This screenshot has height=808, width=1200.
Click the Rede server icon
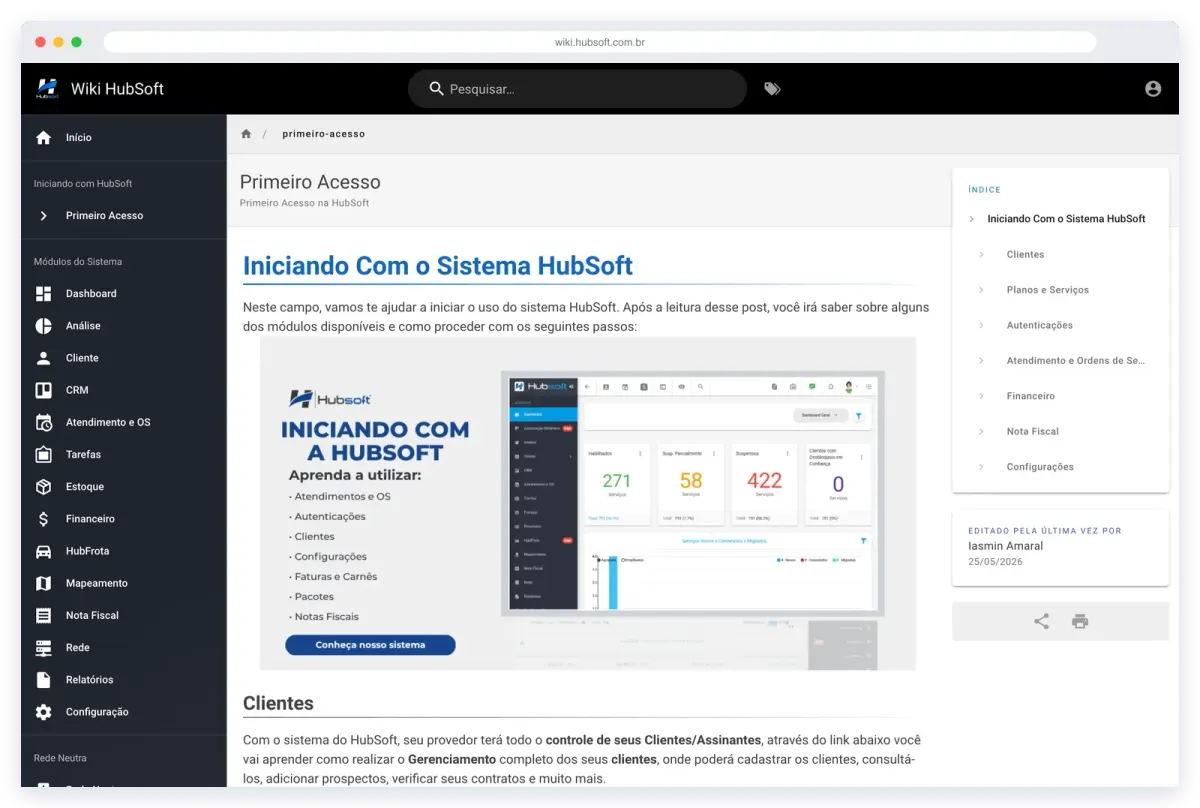(x=43, y=648)
